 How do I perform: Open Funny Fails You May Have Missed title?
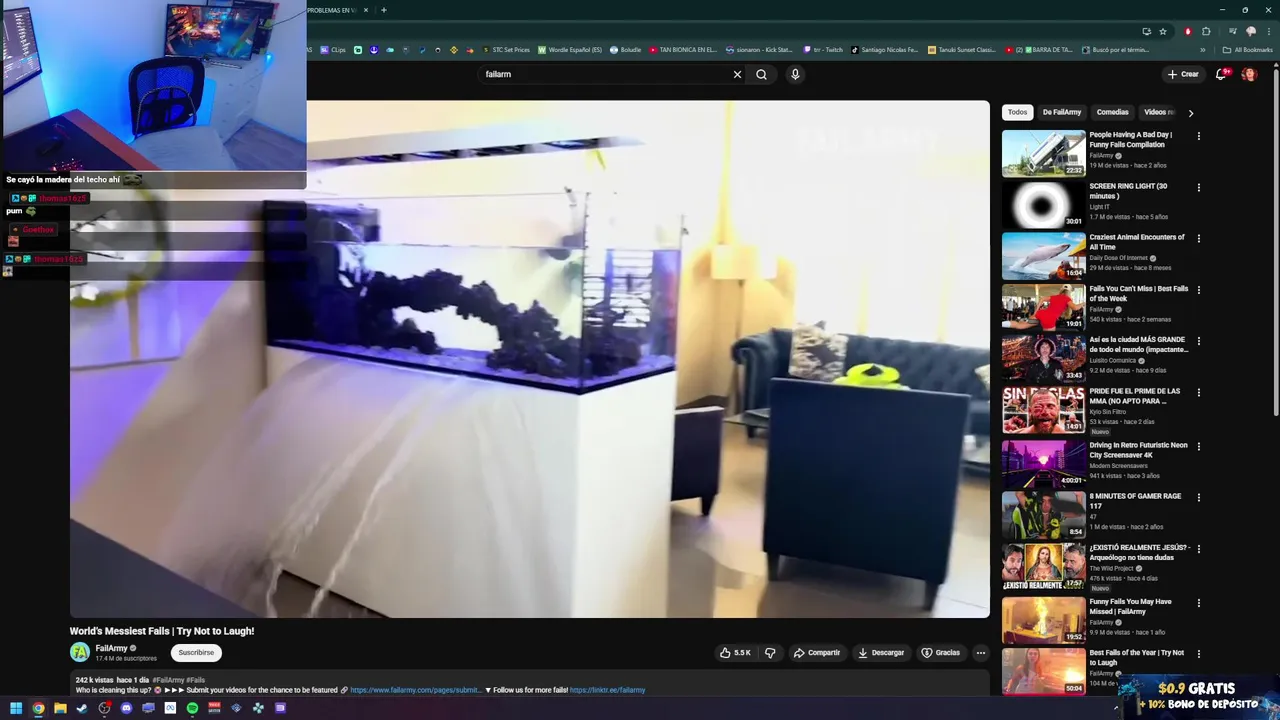(x=1131, y=606)
